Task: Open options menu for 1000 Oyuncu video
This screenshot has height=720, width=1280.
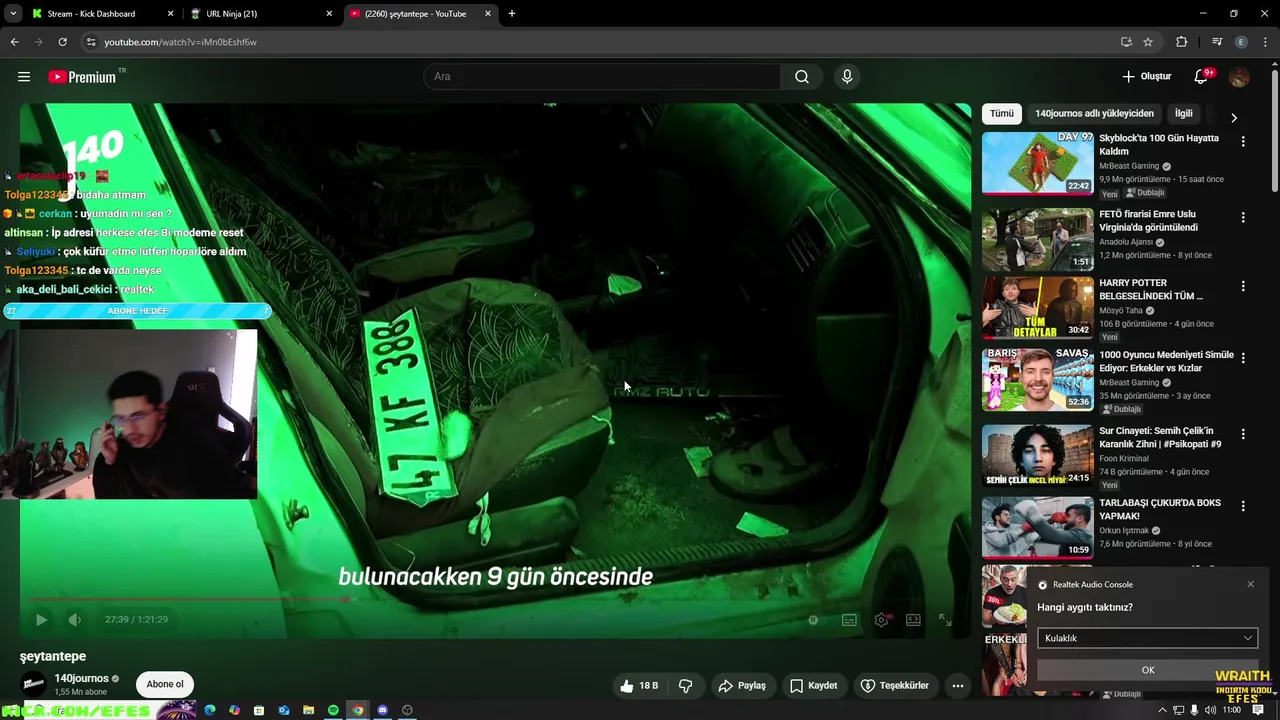Action: [x=1243, y=358]
